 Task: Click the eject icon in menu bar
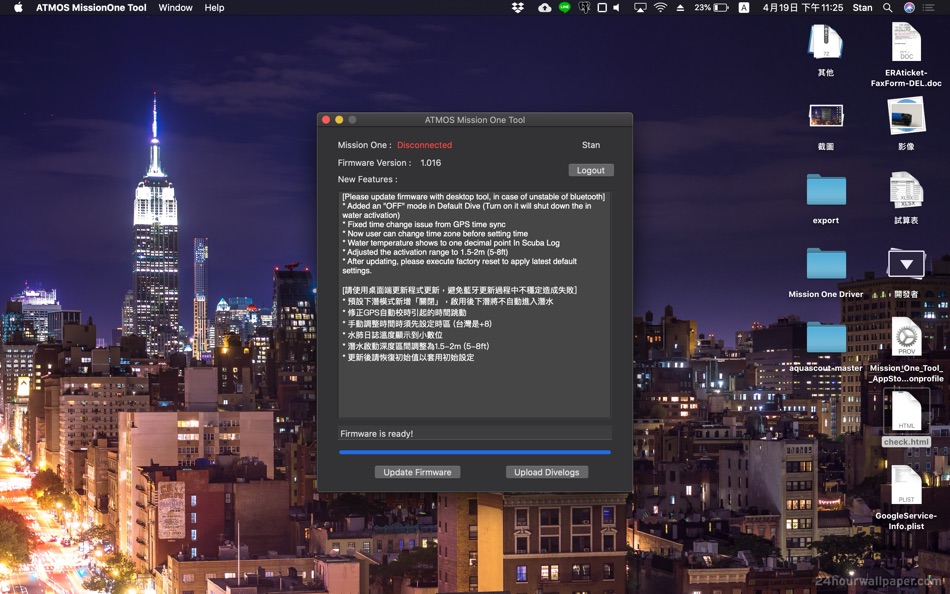(x=680, y=8)
